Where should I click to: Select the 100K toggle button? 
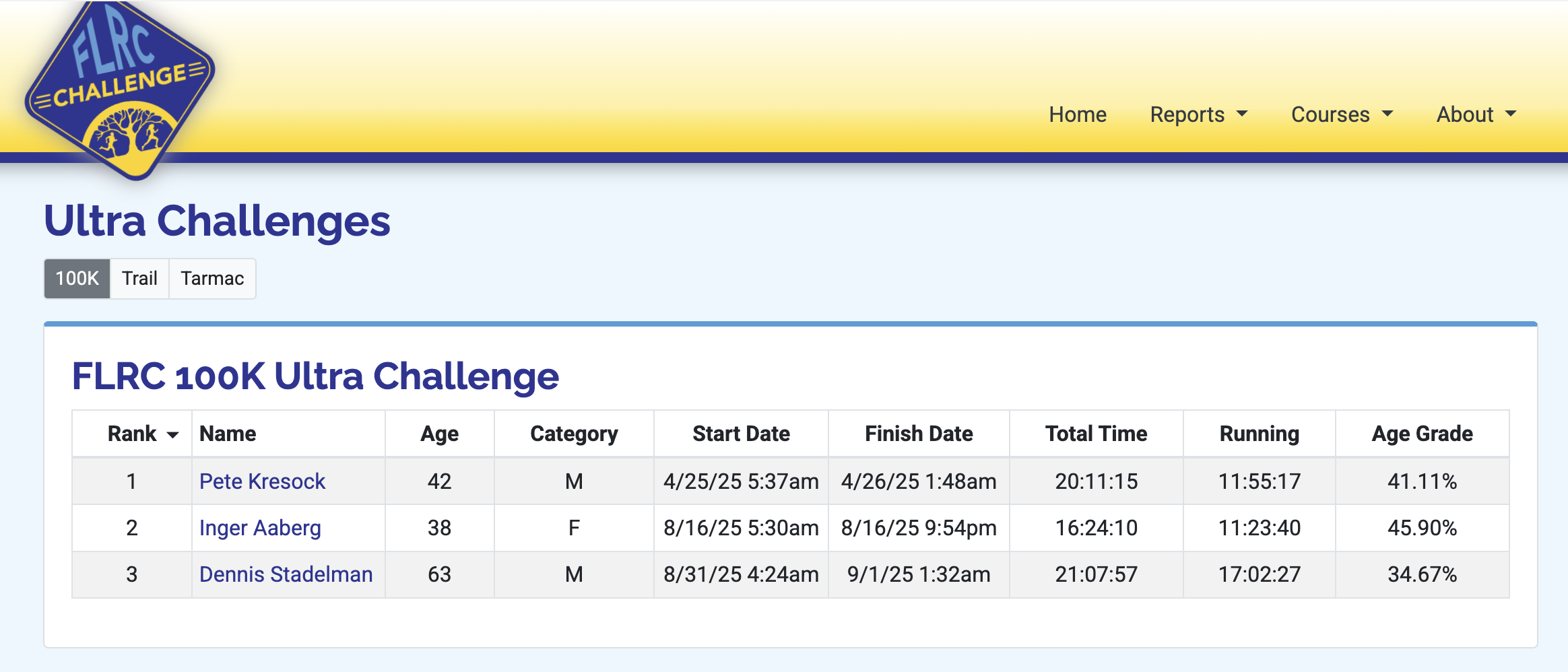click(77, 279)
